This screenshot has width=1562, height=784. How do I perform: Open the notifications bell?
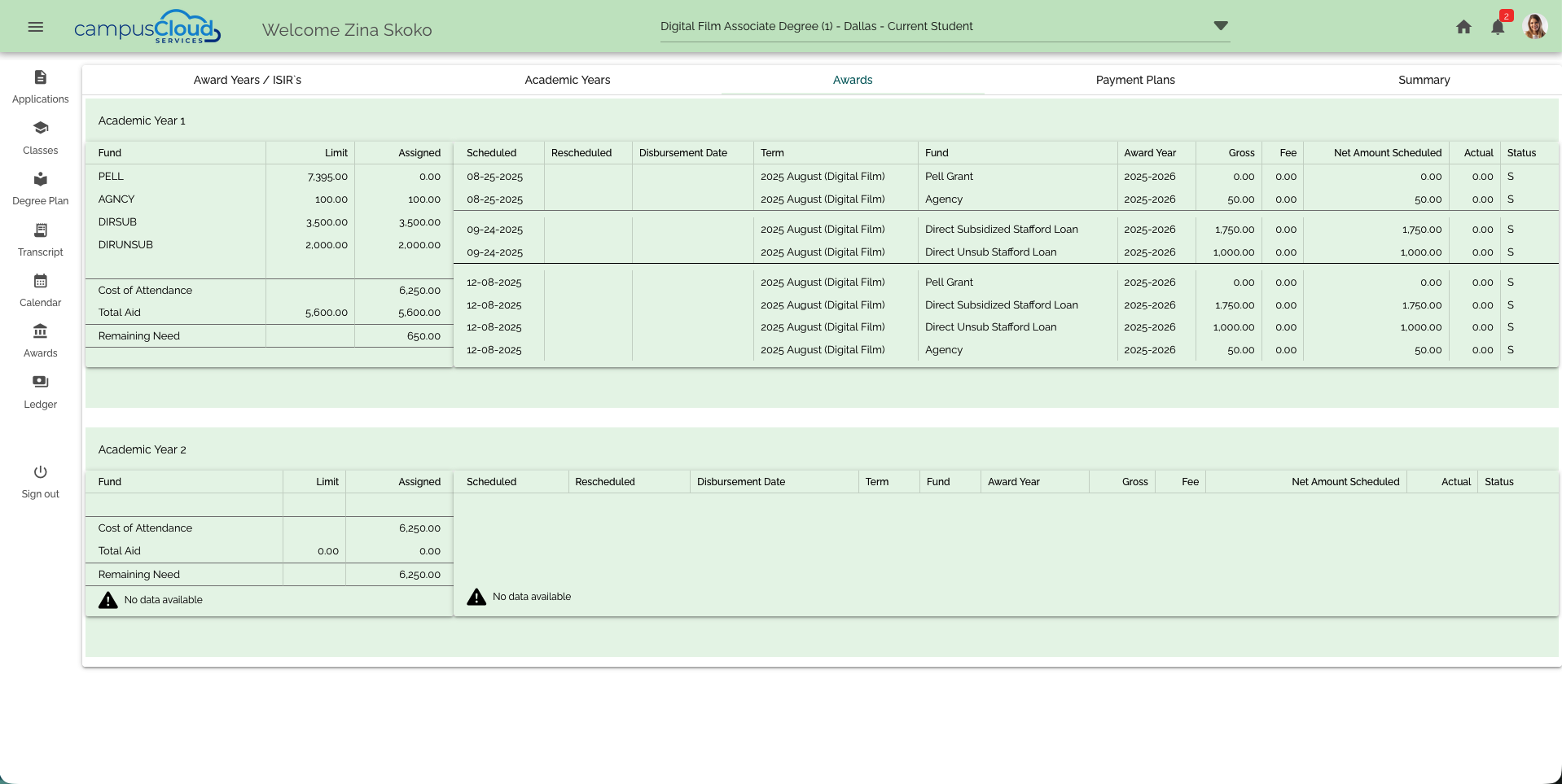[x=1498, y=27]
